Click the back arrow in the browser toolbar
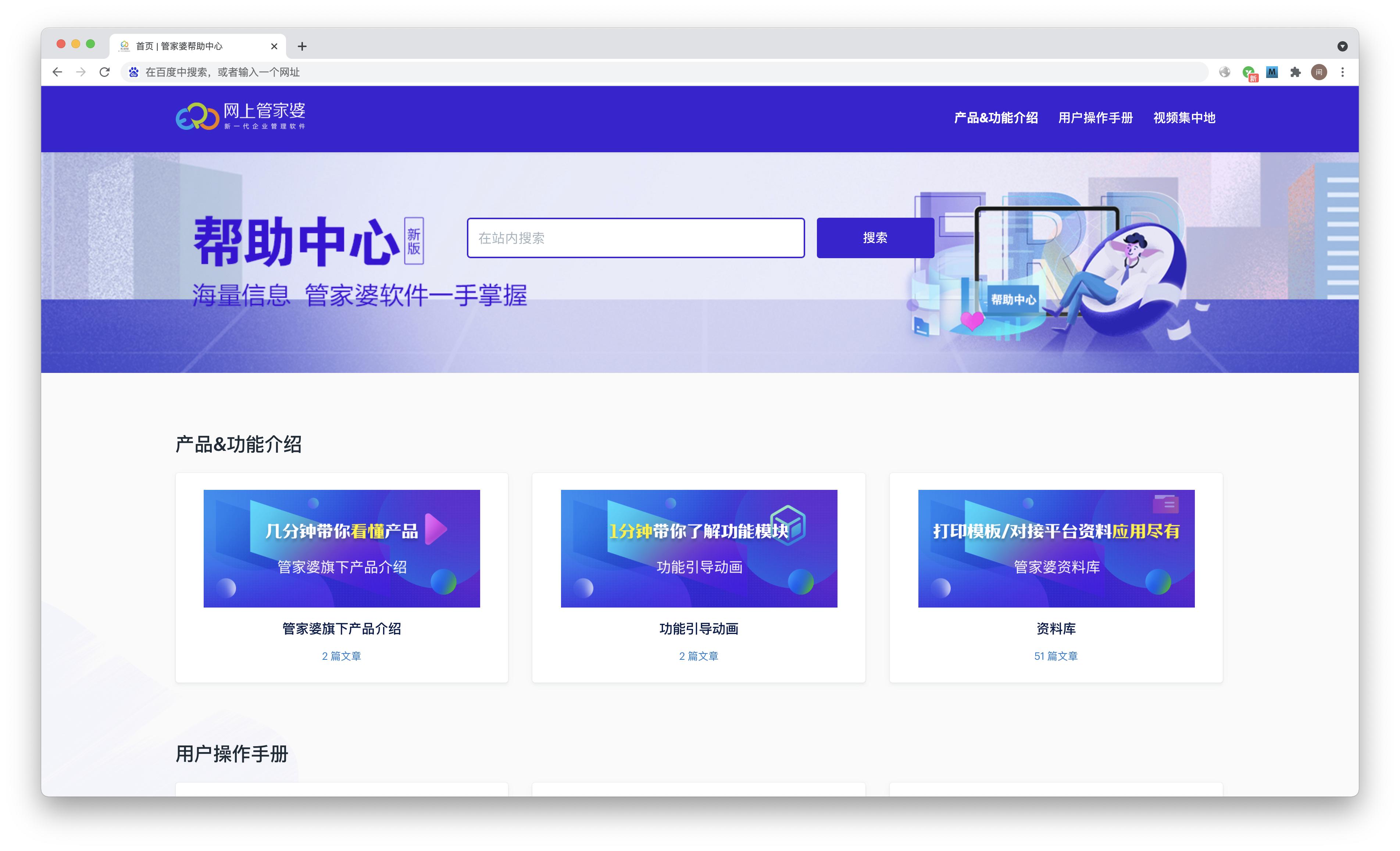Screen dimensions: 1400x851 click(x=57, y=72)
